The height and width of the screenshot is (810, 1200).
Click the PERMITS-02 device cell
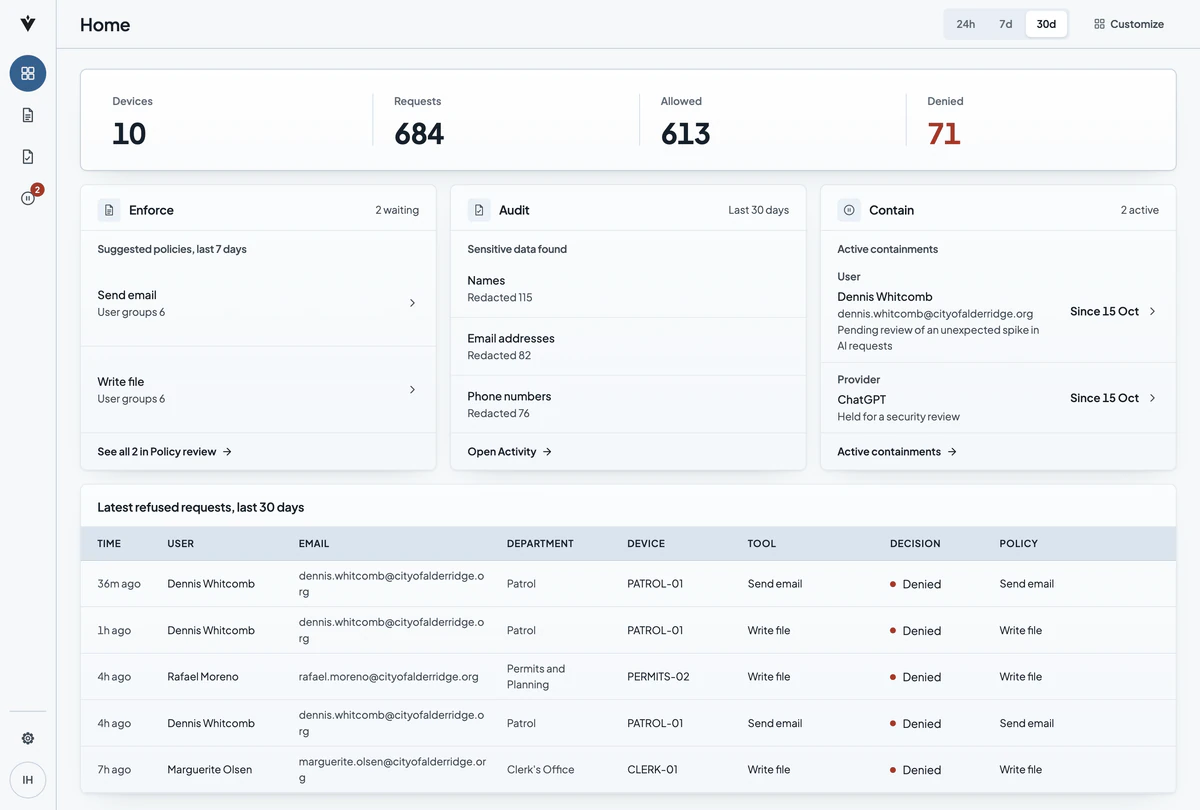658,677
